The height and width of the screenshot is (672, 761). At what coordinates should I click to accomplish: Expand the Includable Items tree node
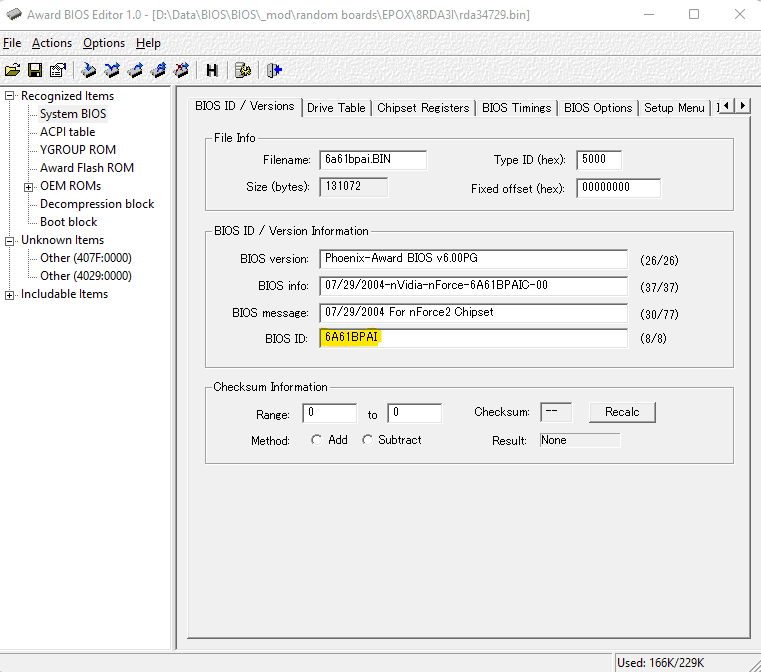pyautogui.click(x=9, y=295)
